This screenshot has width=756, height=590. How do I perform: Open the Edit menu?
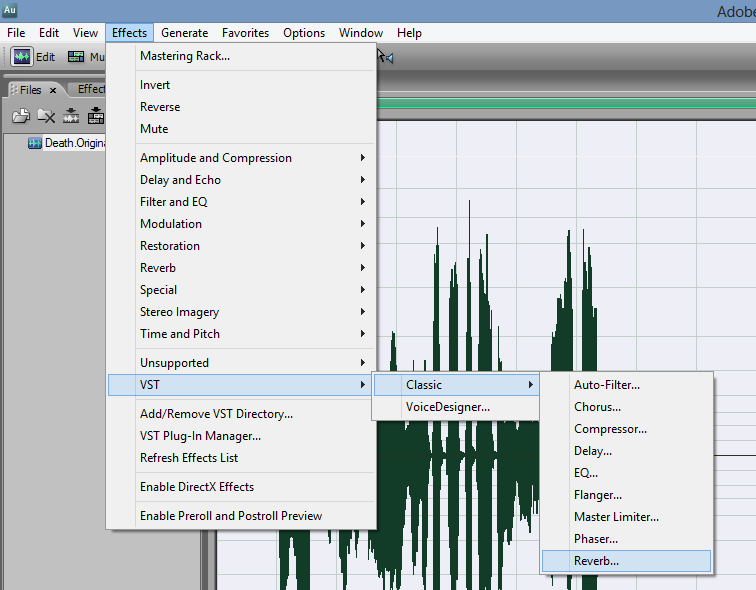49,33
